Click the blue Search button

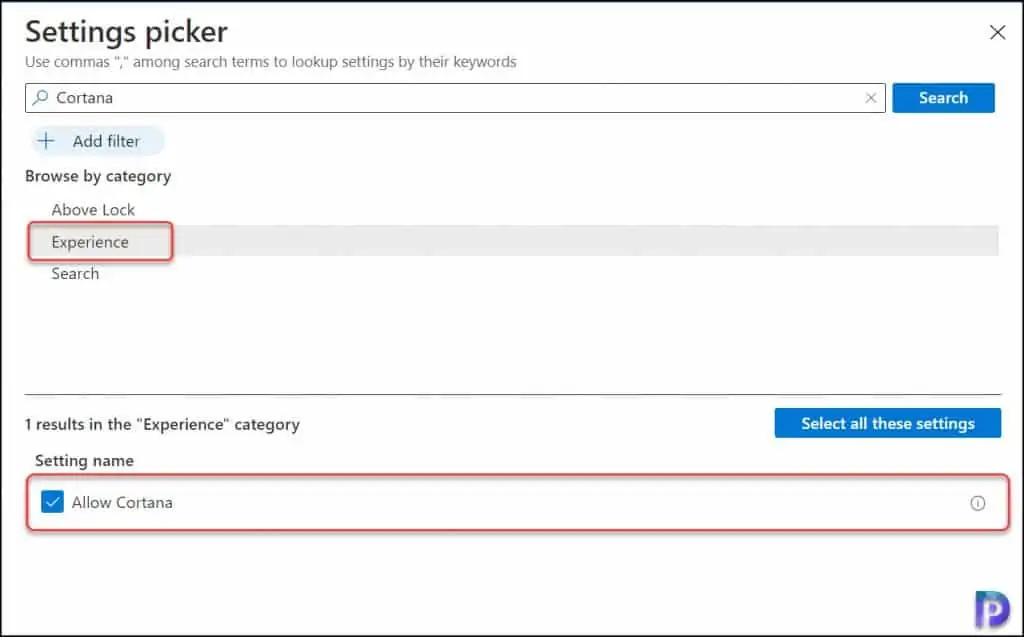tap(943, 98)
